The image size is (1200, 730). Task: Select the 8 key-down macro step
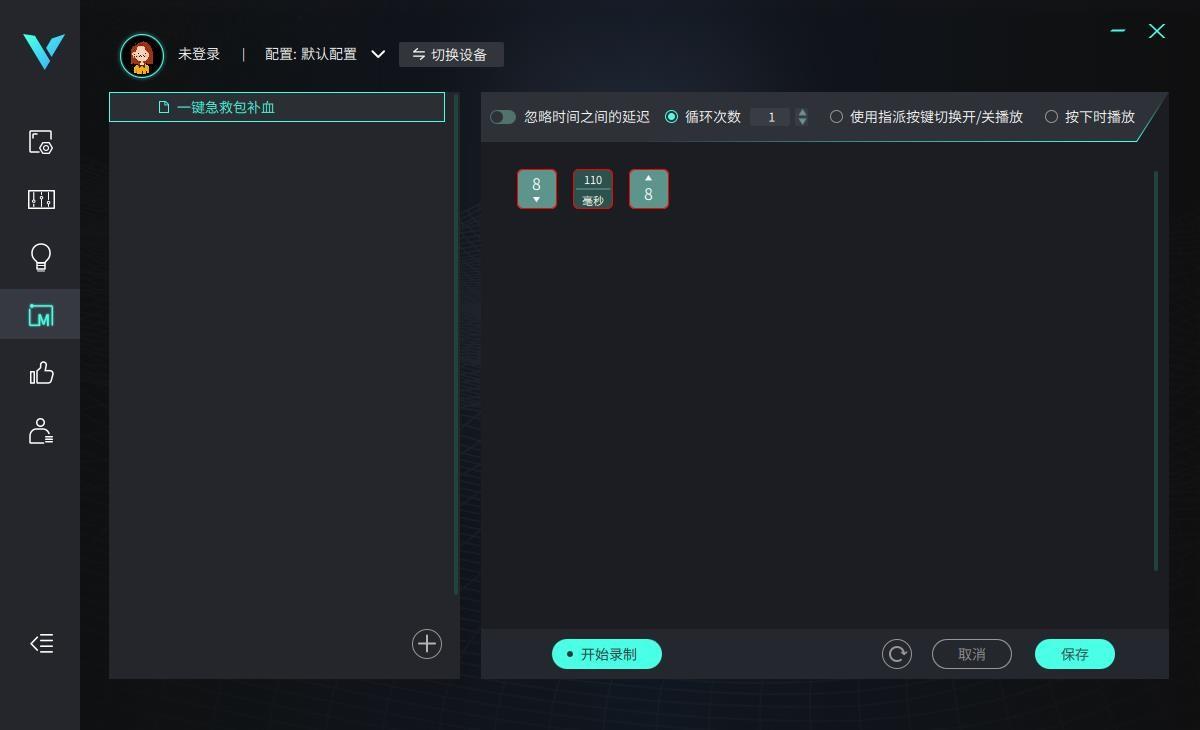pyautogui.click(x=537, y=189)
